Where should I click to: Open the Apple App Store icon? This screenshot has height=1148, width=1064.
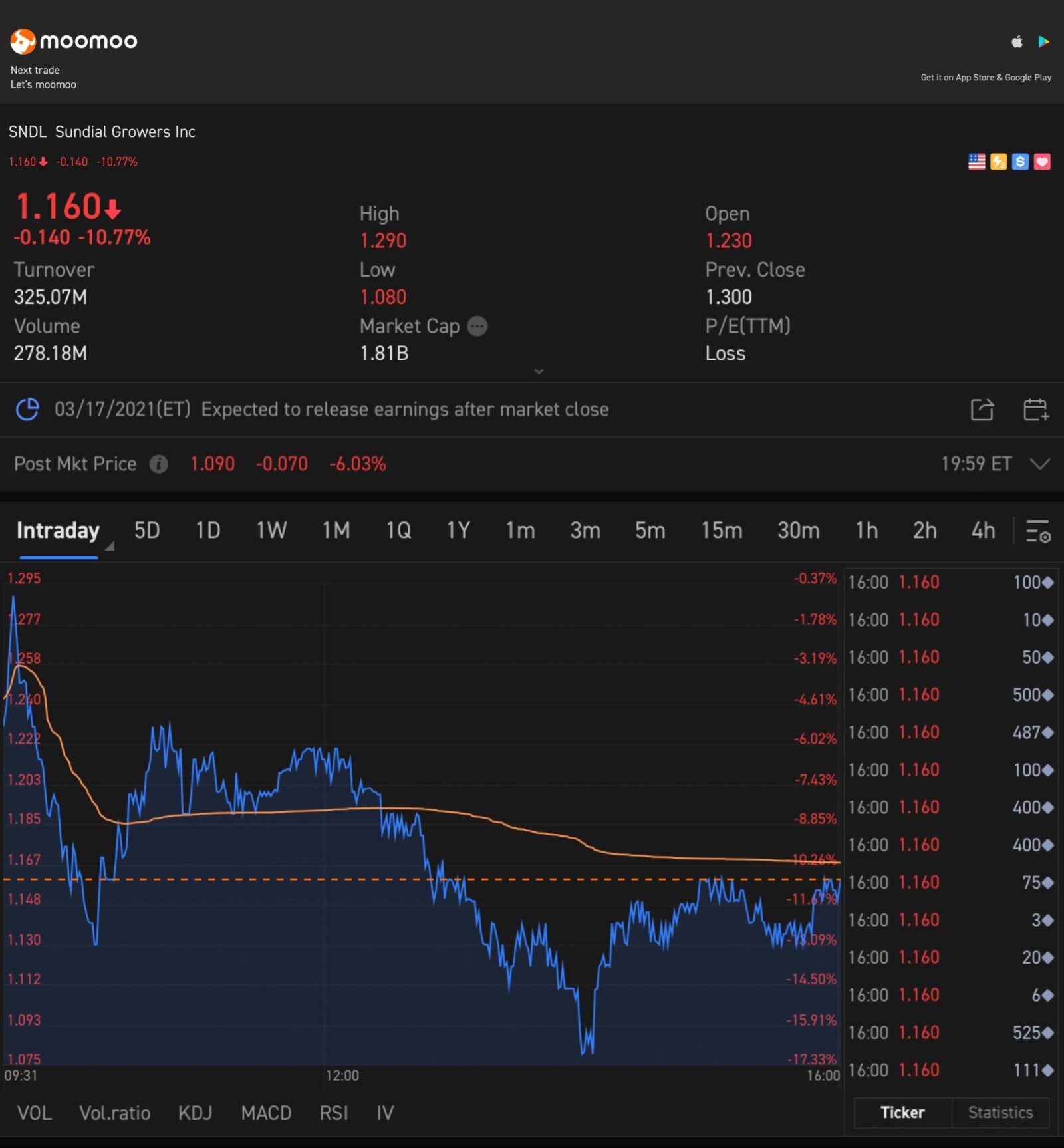coord(1017,42)
